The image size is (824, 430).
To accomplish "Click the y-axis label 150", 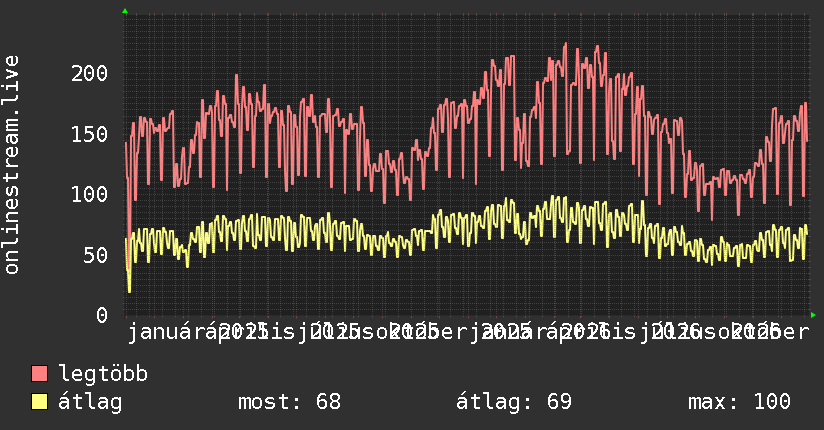I will [x=89, y=135].
